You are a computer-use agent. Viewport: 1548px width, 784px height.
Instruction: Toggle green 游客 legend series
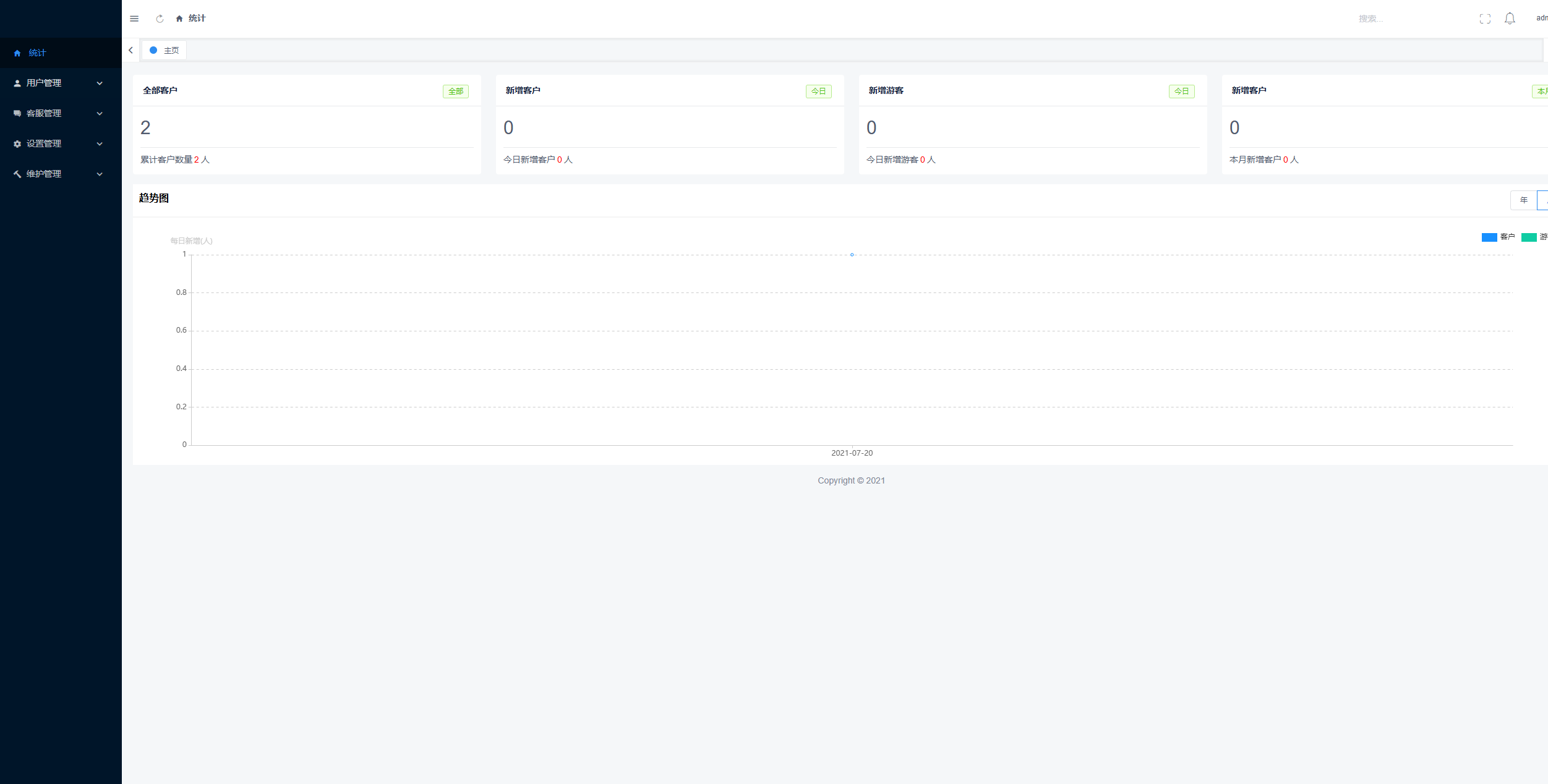coord(1533,237)
